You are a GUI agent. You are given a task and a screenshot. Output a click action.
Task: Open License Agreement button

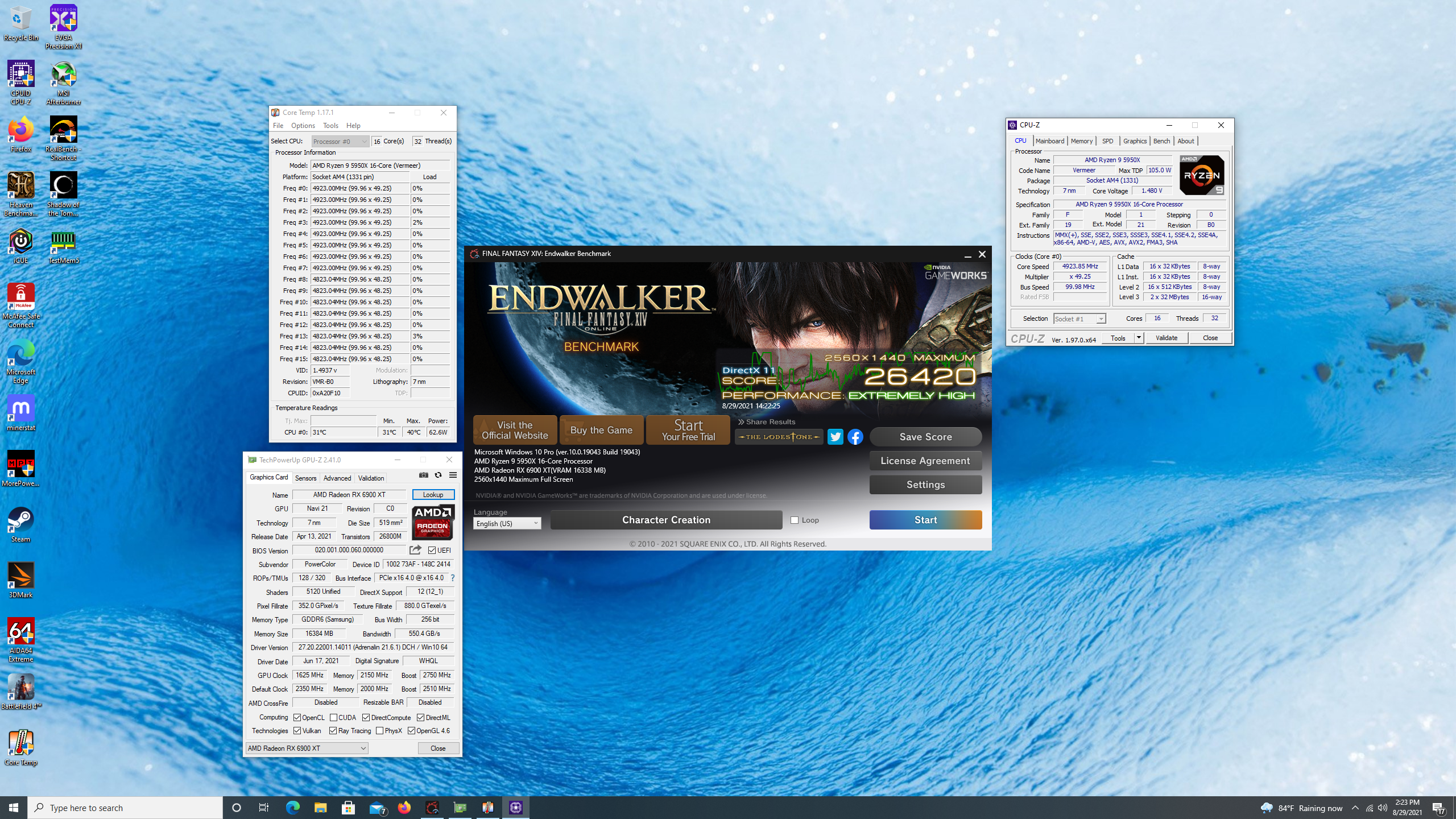925,461
